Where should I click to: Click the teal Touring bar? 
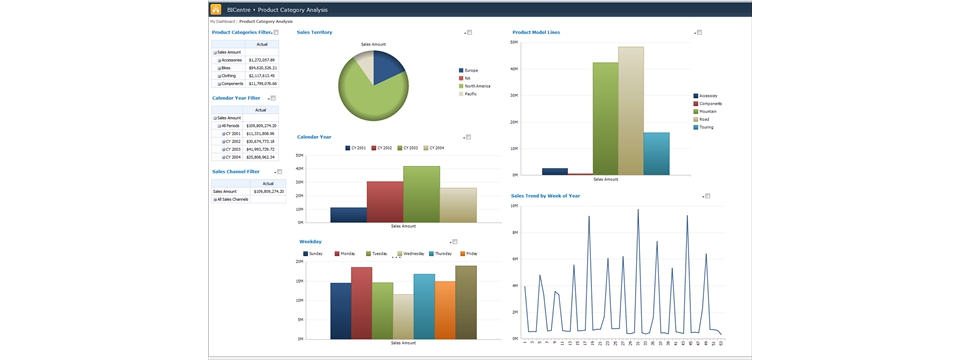(x=656, y=154)
